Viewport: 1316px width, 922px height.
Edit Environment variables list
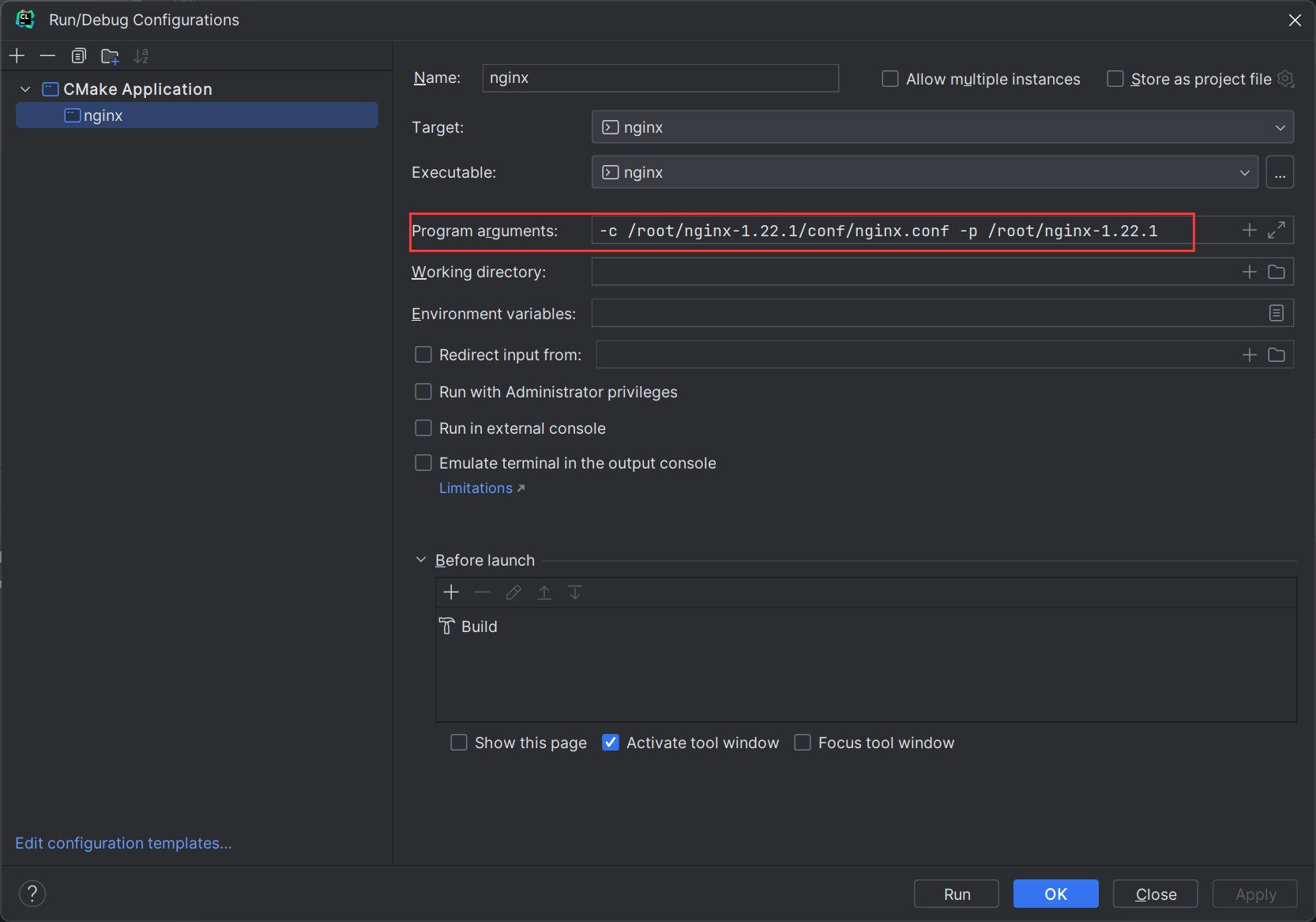click(x=1277, y=313)
